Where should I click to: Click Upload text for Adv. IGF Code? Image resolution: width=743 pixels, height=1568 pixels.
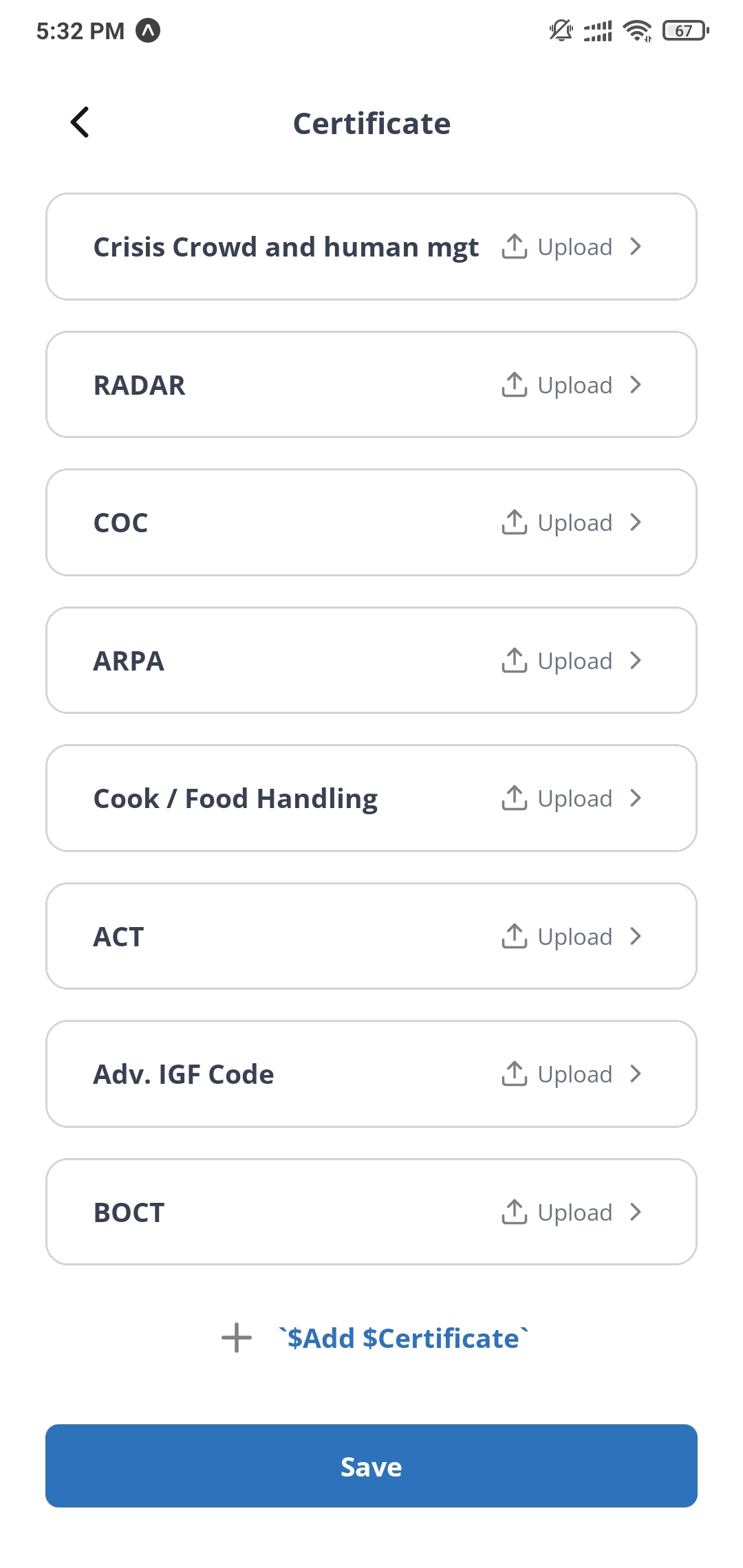click(575, 1074)
